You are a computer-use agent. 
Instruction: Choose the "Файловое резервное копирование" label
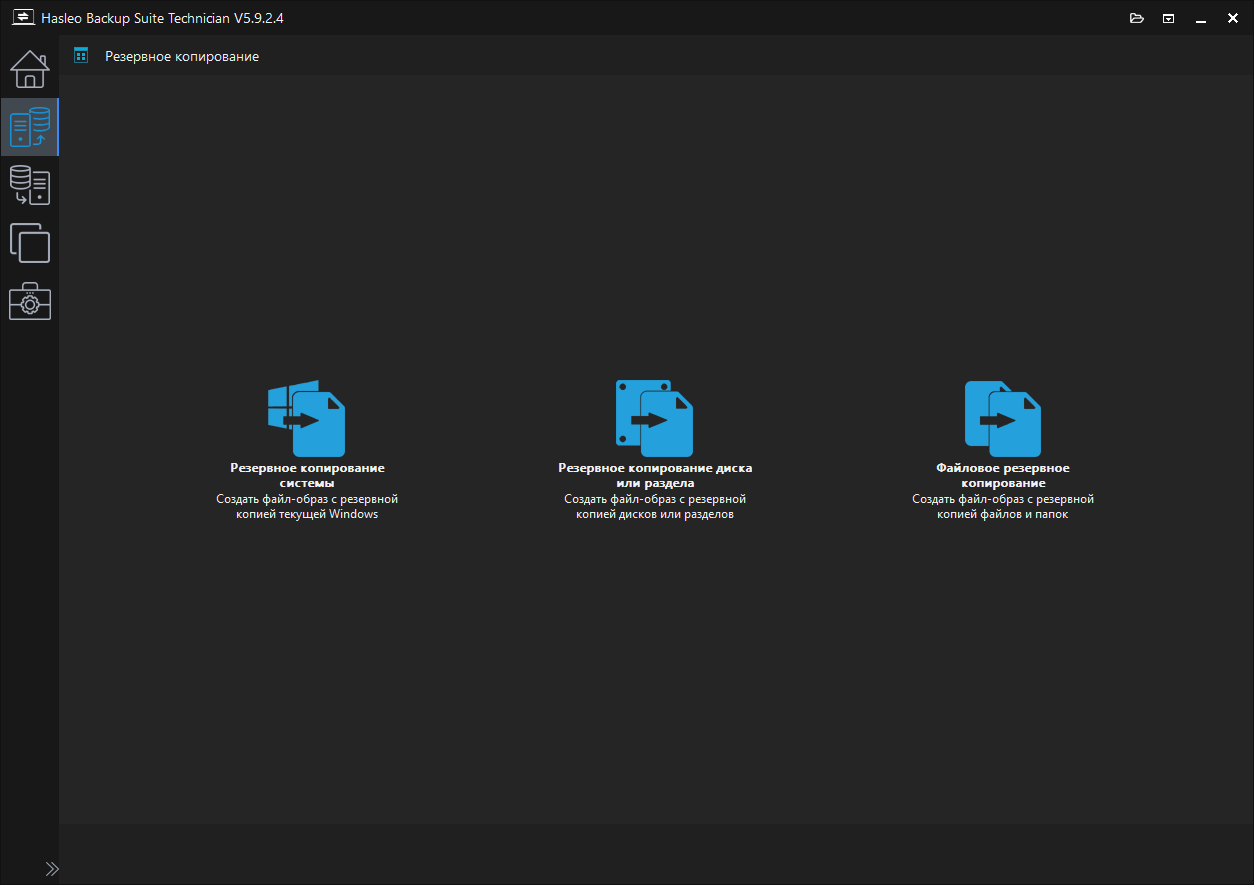[1003, 475]
